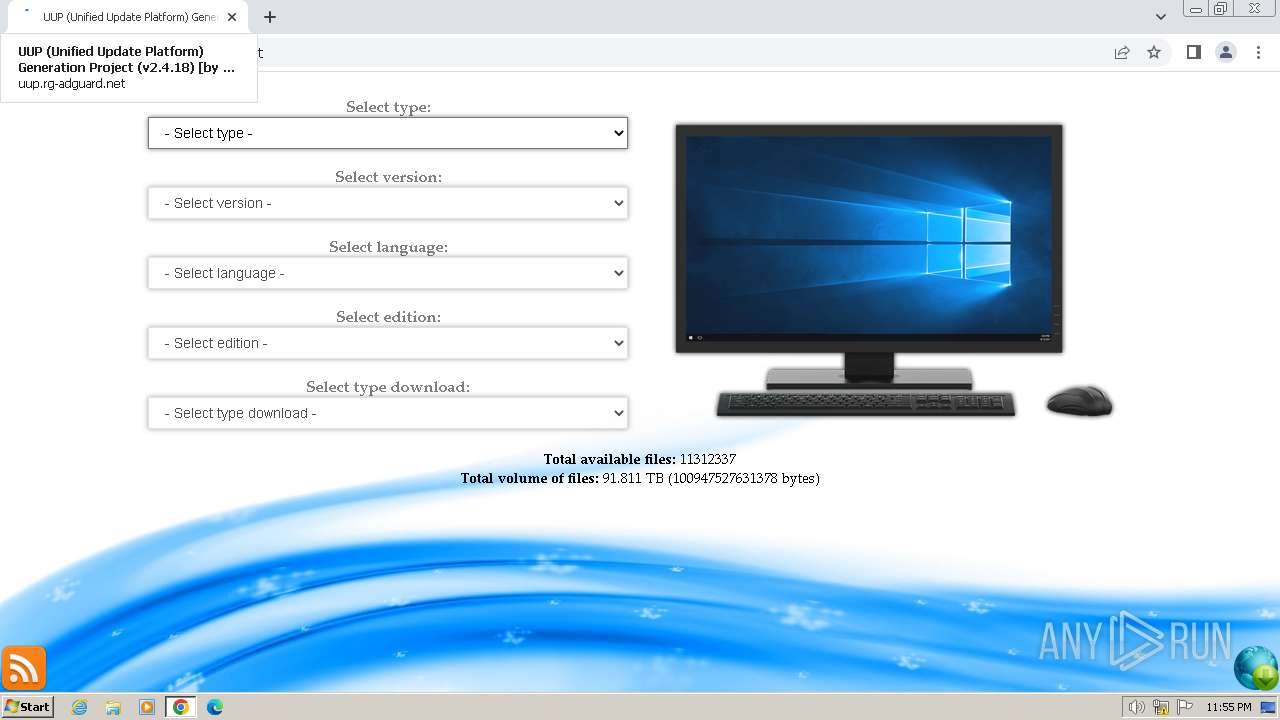The width and height of the screenshot is (1280, 720).
Task: Click the 'Select type:' label
Action: pos(388,107)
